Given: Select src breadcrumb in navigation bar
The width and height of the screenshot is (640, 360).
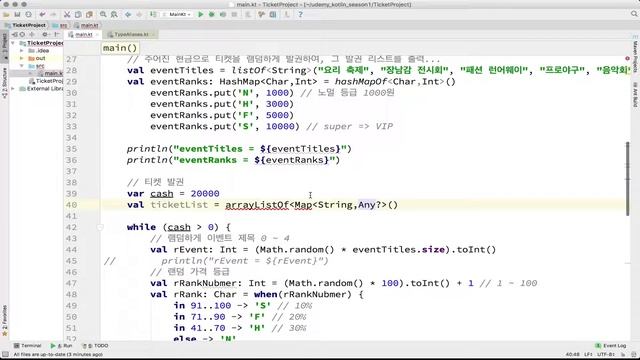Looking at the screenshot, I should [60, 25].
